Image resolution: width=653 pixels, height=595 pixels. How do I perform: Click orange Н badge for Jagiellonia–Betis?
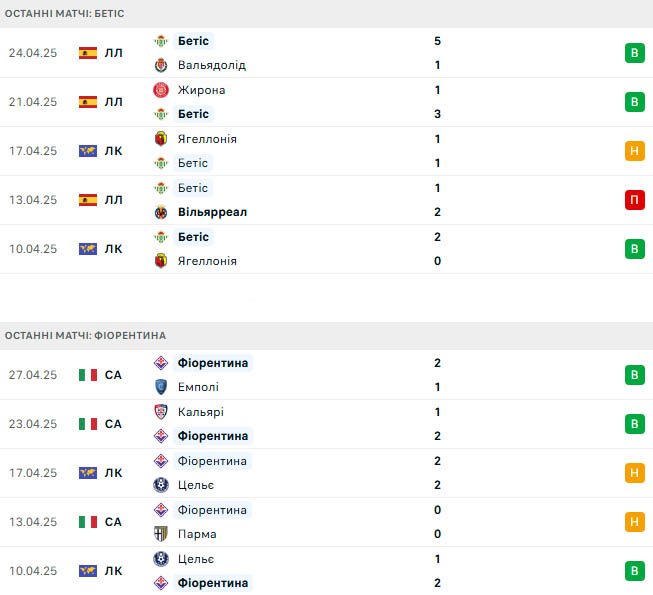point(635,151)
